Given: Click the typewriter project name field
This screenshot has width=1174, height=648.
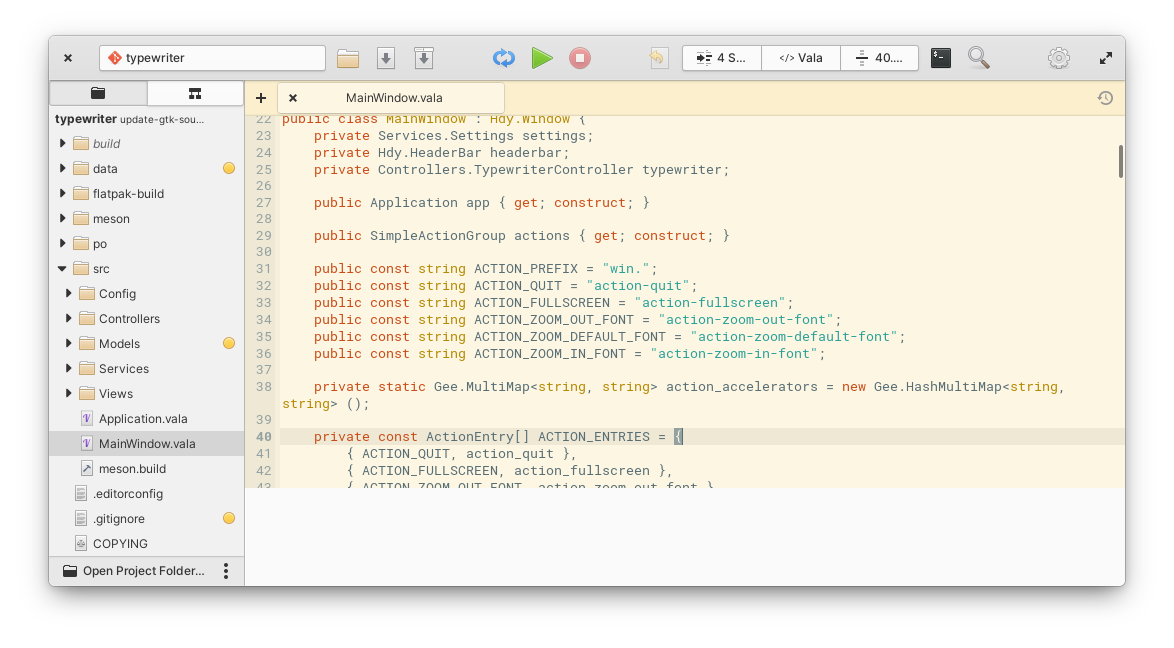Looking at the screenshot, I should pos(213,58).
